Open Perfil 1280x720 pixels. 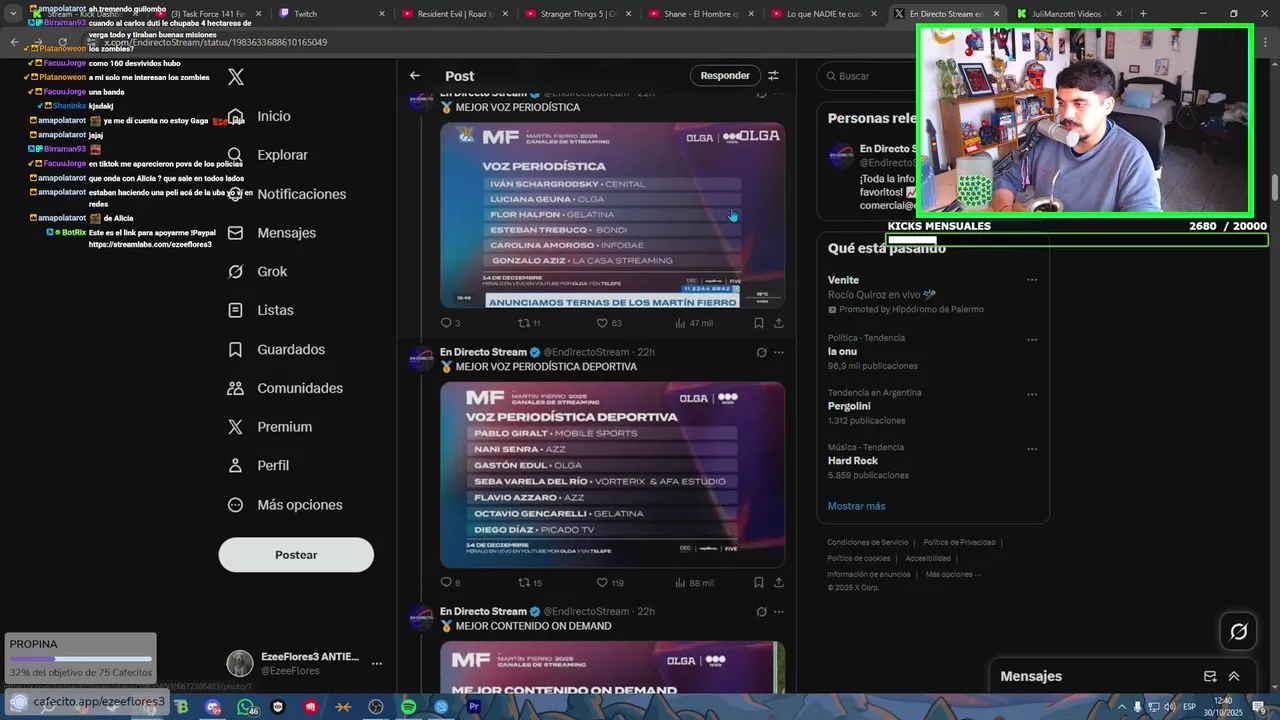pyautogui.click(x=259, y=466)
